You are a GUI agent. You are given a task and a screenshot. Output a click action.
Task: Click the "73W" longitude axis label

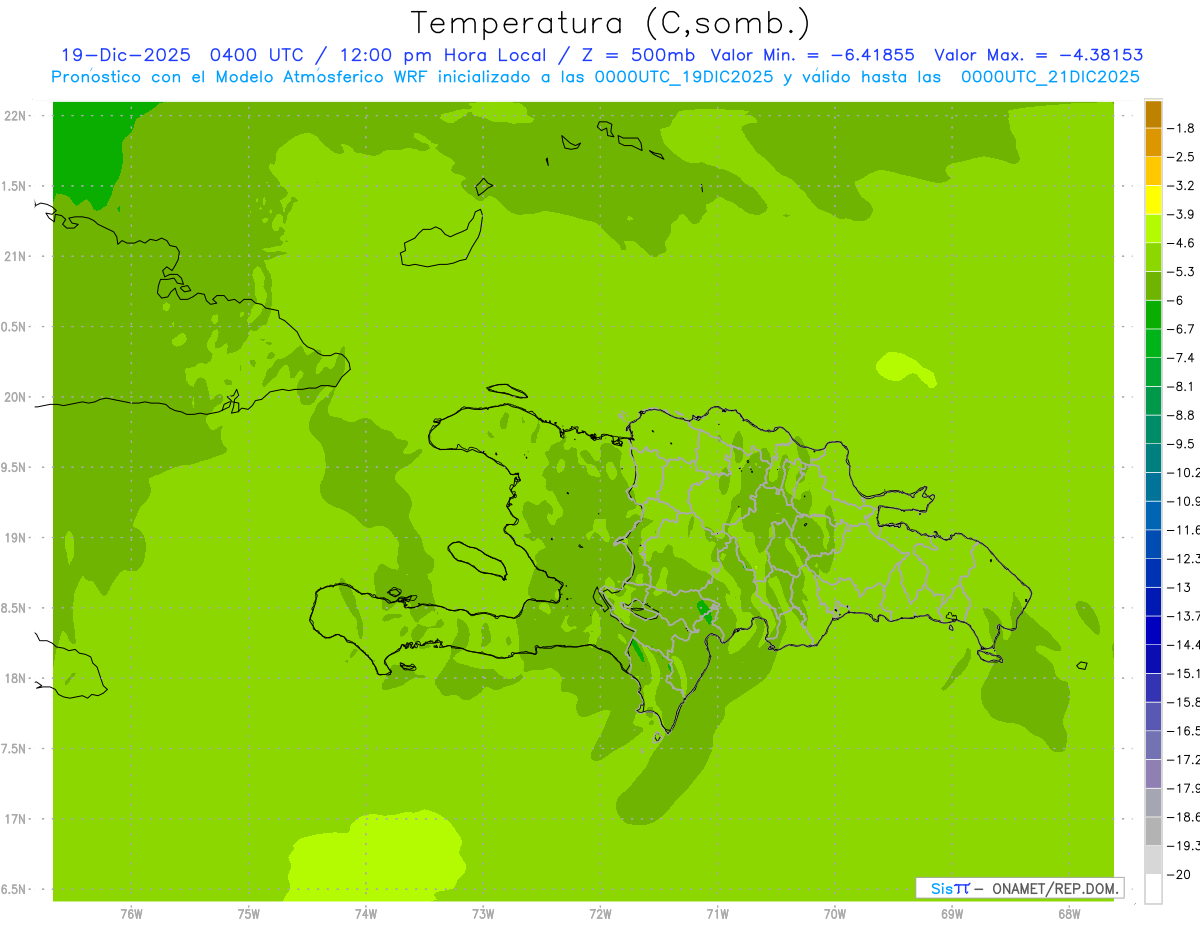click(483, 914)
